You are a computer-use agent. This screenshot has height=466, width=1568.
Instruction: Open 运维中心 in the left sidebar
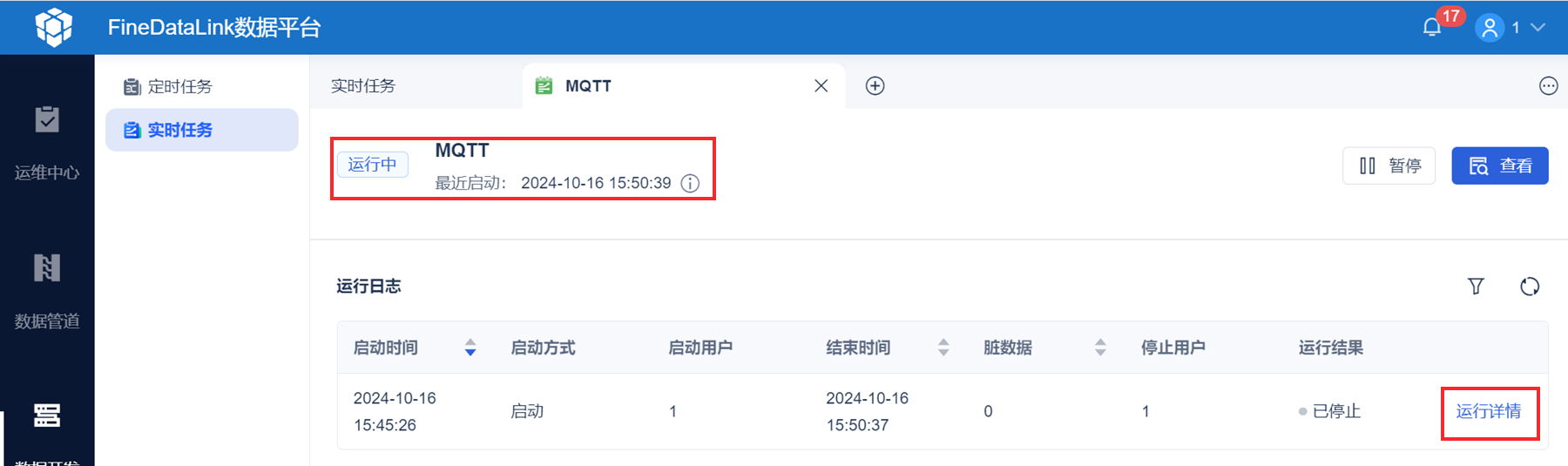click(x=47, y=139)
